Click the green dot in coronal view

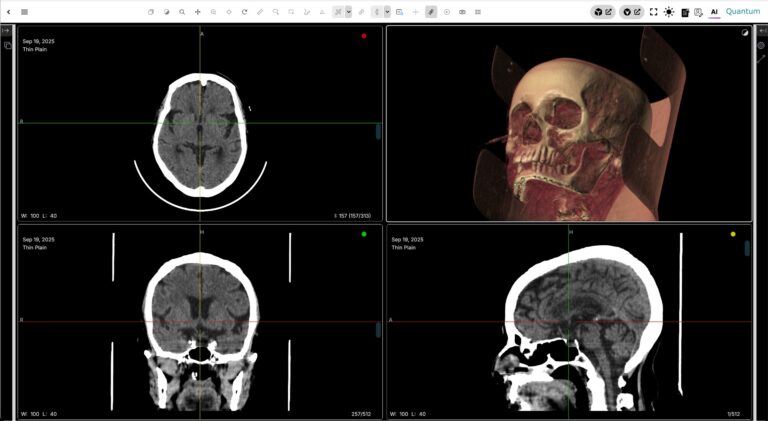tap(364, 234)
